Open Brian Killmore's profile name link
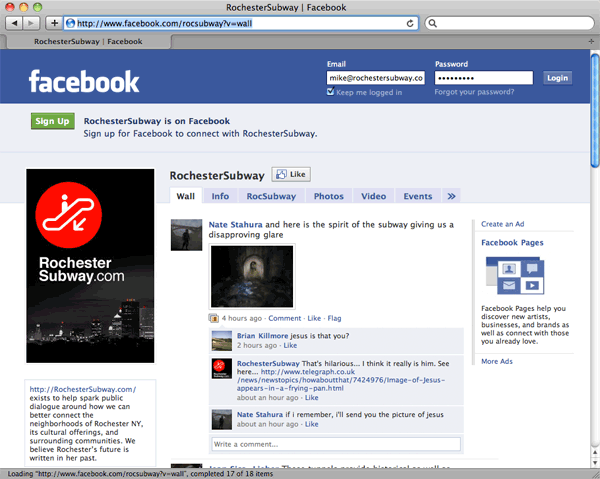Image resolution: width=600 pixels, height=479 pixels. click(262, 336)
